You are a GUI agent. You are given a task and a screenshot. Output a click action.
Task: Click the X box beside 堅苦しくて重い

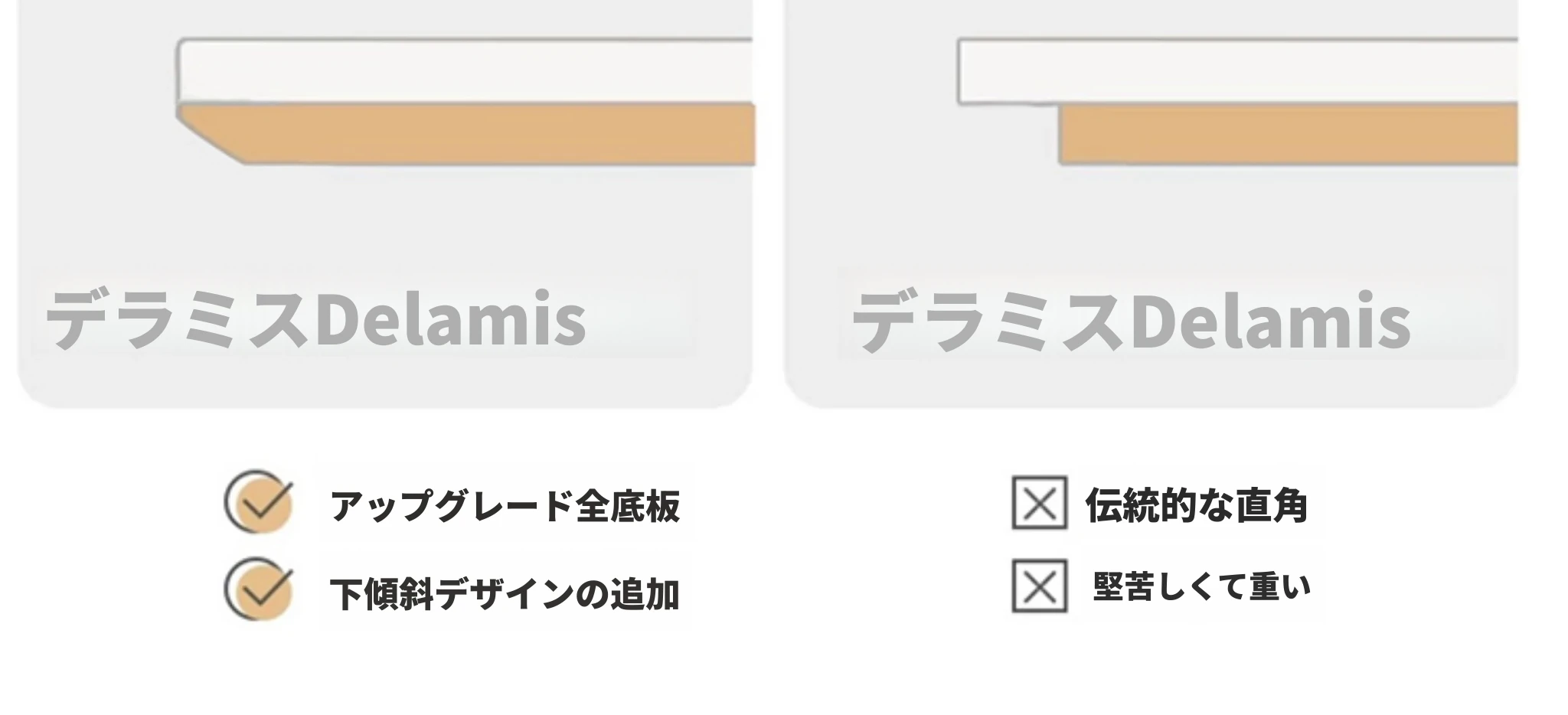tap(1040, 586)
